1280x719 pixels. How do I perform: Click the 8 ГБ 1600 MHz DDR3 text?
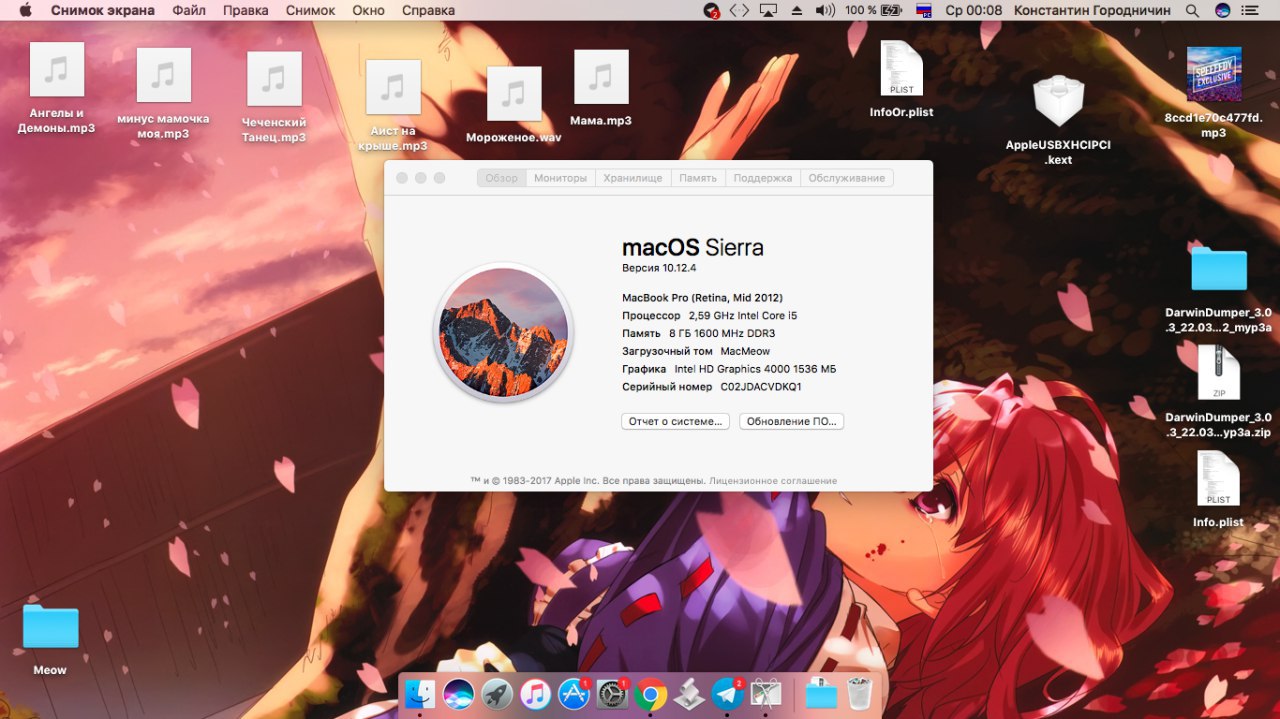[722, 334]
